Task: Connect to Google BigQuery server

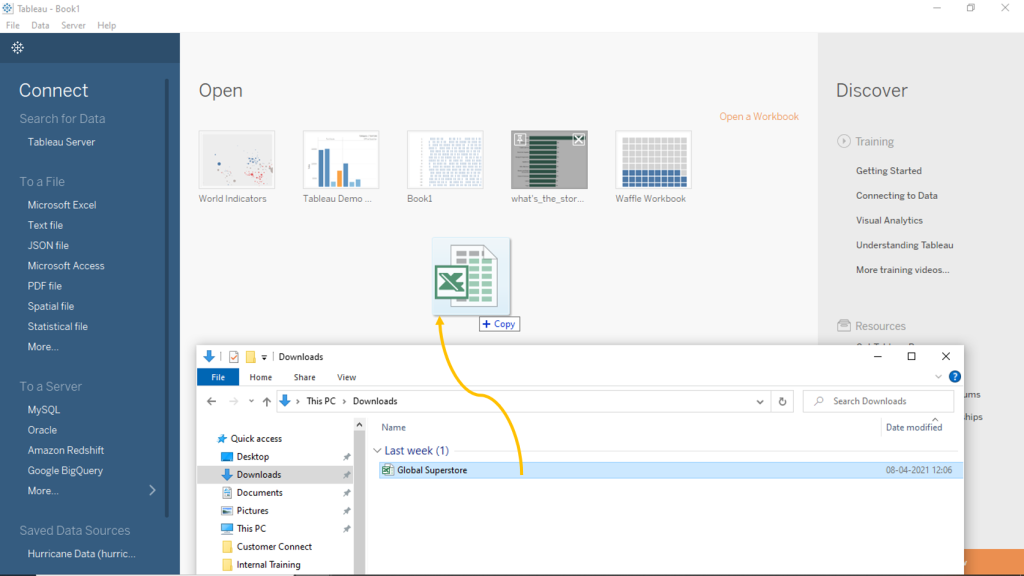Action: (x=65, y=470)
